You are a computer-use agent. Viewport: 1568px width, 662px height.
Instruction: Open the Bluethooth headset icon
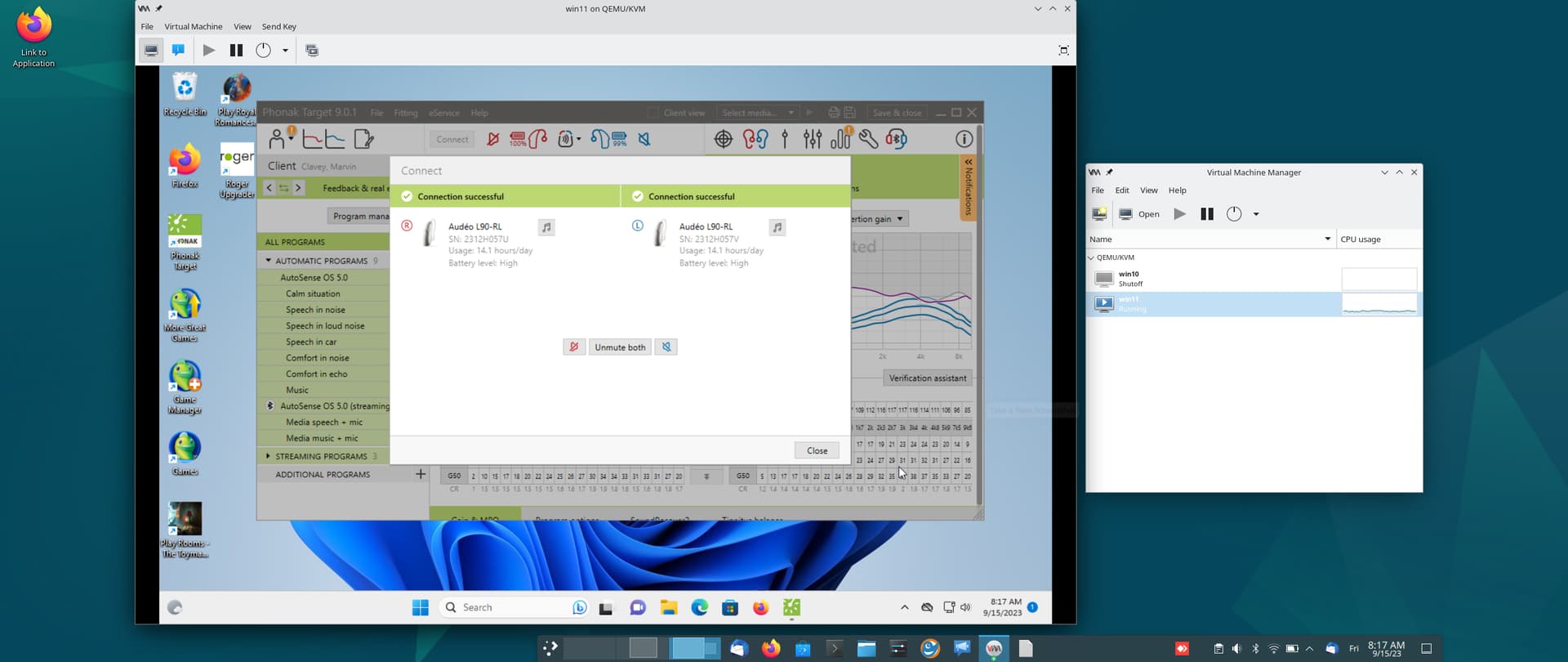(896, 139)
